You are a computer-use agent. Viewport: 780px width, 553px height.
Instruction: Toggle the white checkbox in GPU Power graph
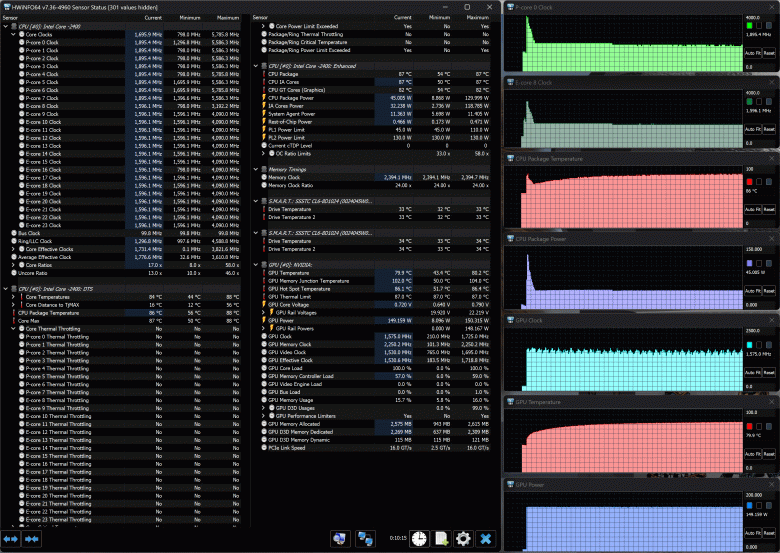pos(759,505)
